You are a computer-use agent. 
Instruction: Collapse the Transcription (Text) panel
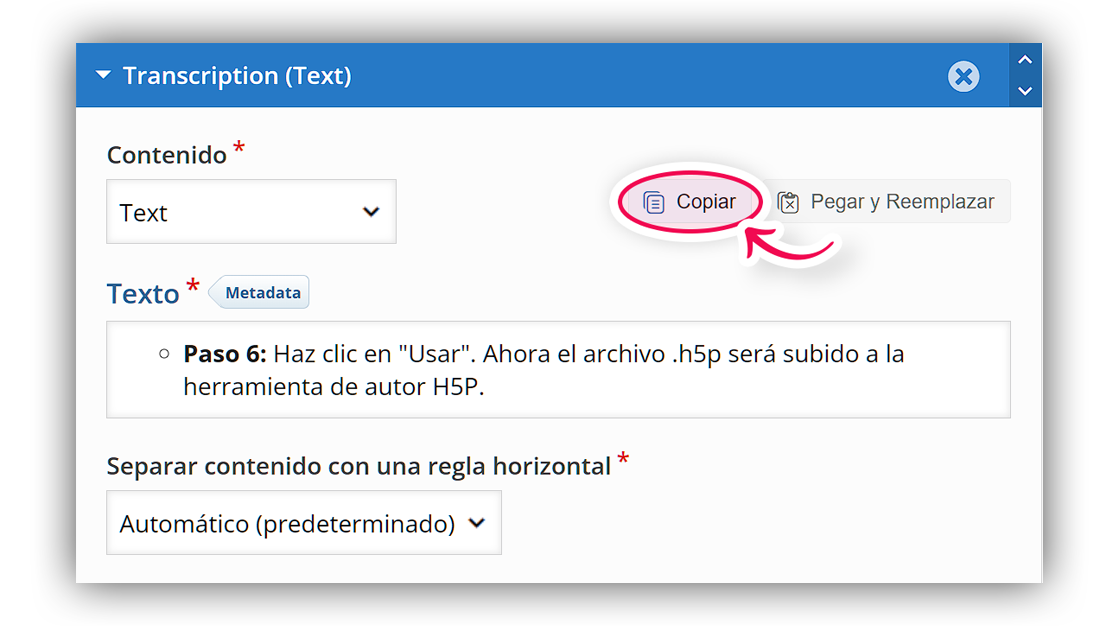click(103, 74)
